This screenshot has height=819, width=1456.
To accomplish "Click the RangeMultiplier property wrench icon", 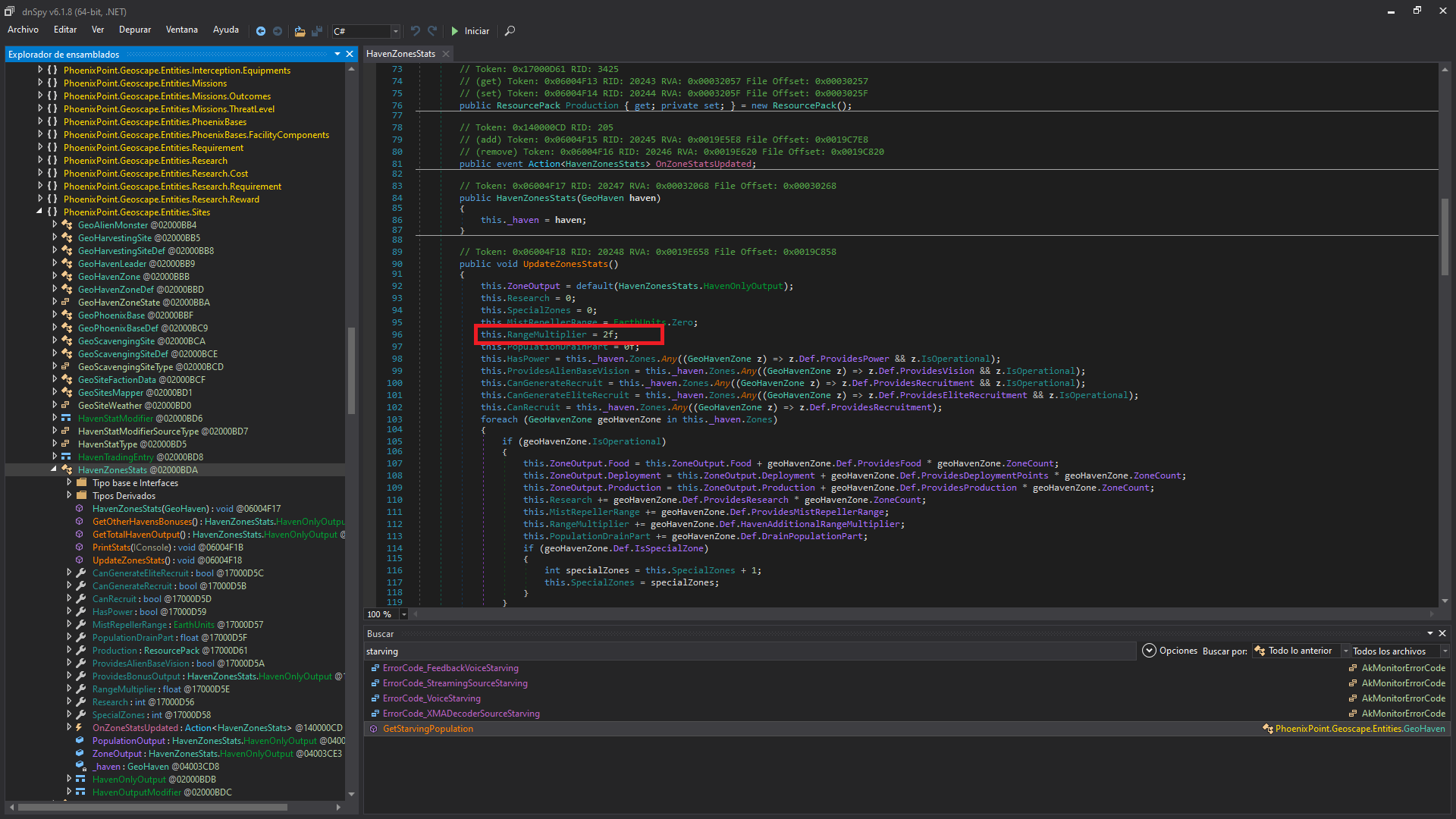I will (80, 689).
